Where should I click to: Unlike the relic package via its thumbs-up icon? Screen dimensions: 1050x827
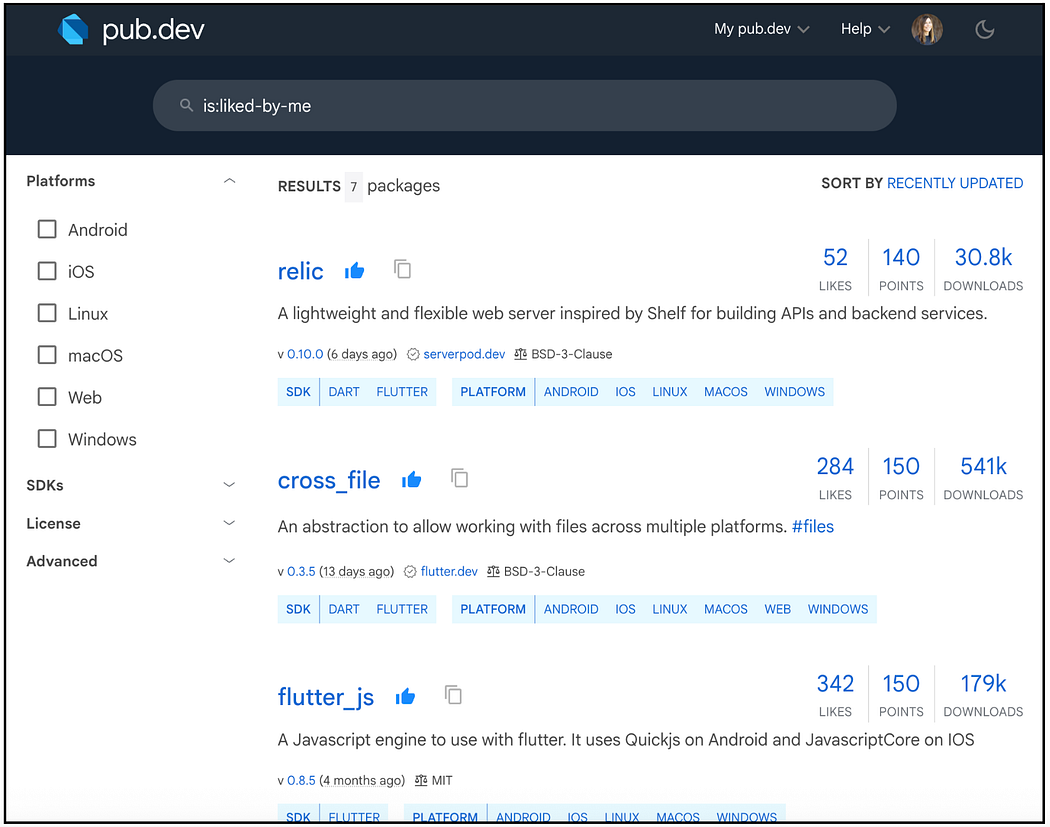tap(354, 270)
